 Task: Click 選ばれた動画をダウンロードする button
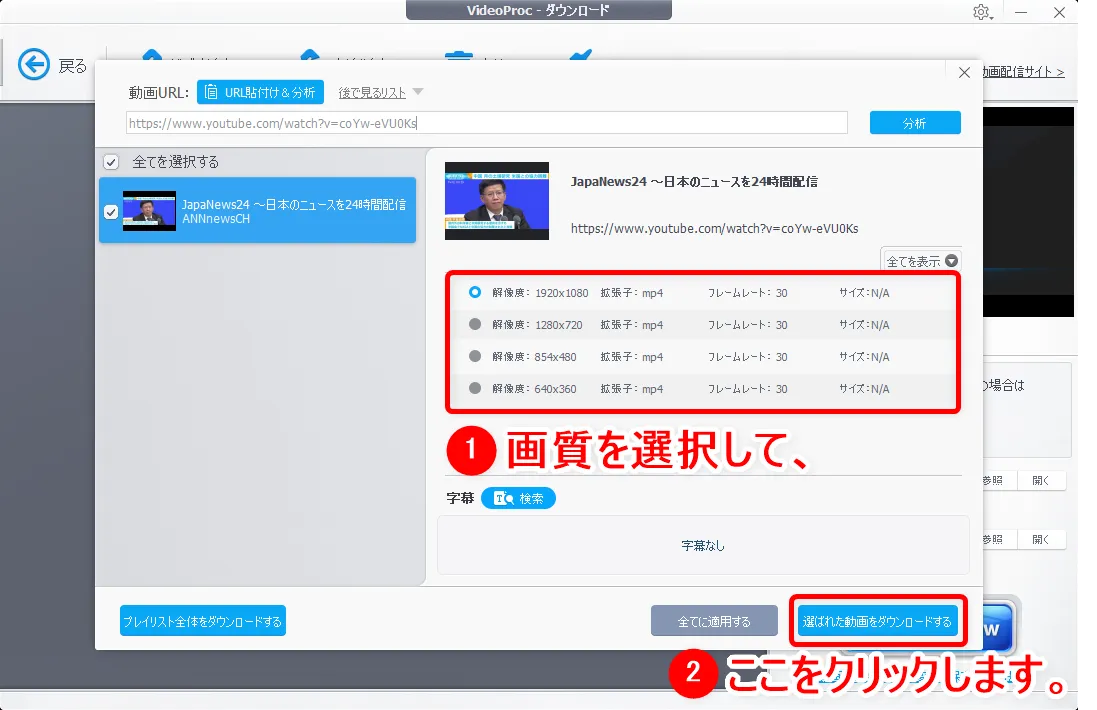point(877,621)
